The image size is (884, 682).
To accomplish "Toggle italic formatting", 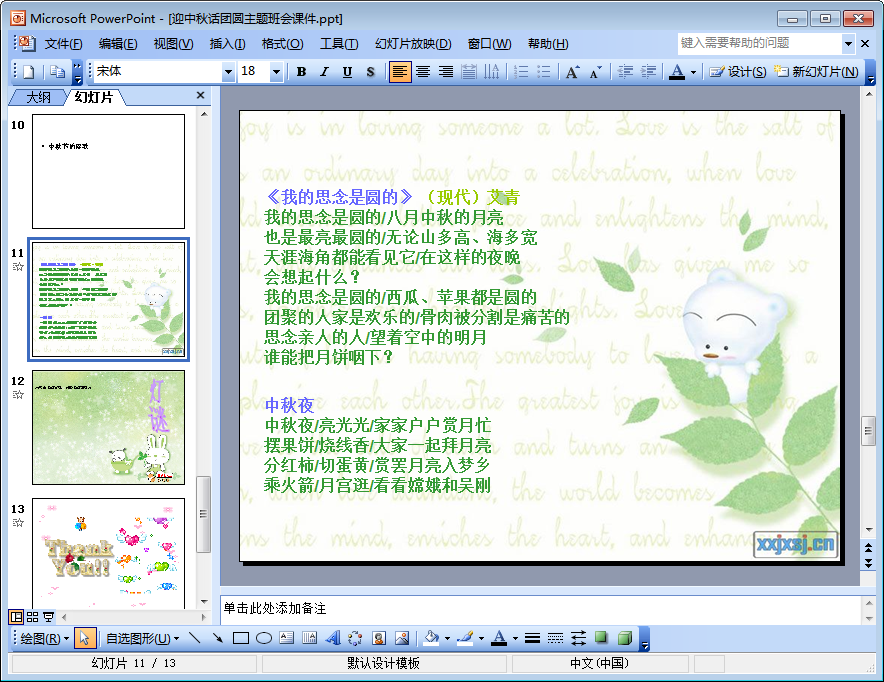I will point(324,72).
